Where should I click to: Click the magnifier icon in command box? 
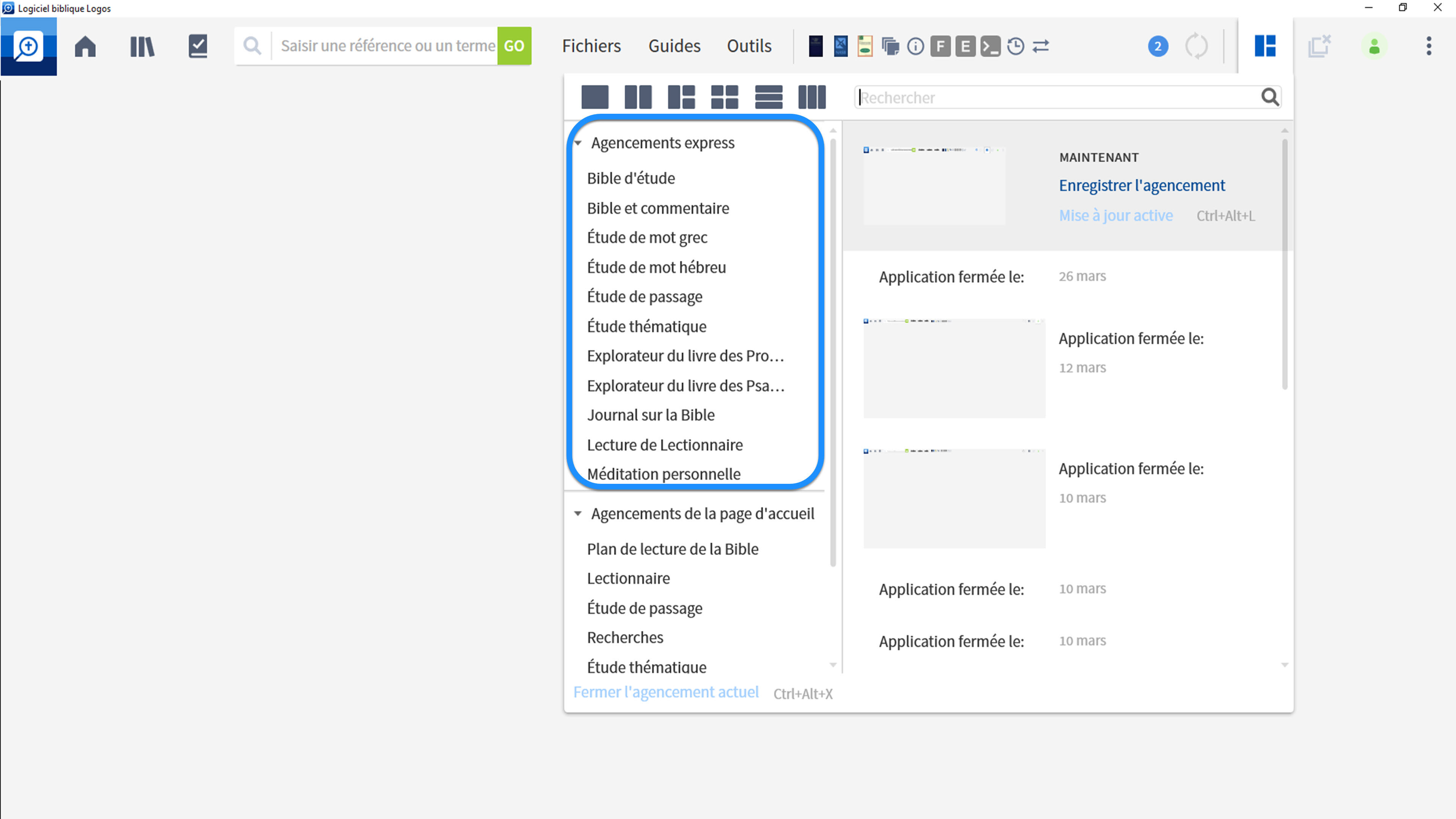(x=253, y=46)
